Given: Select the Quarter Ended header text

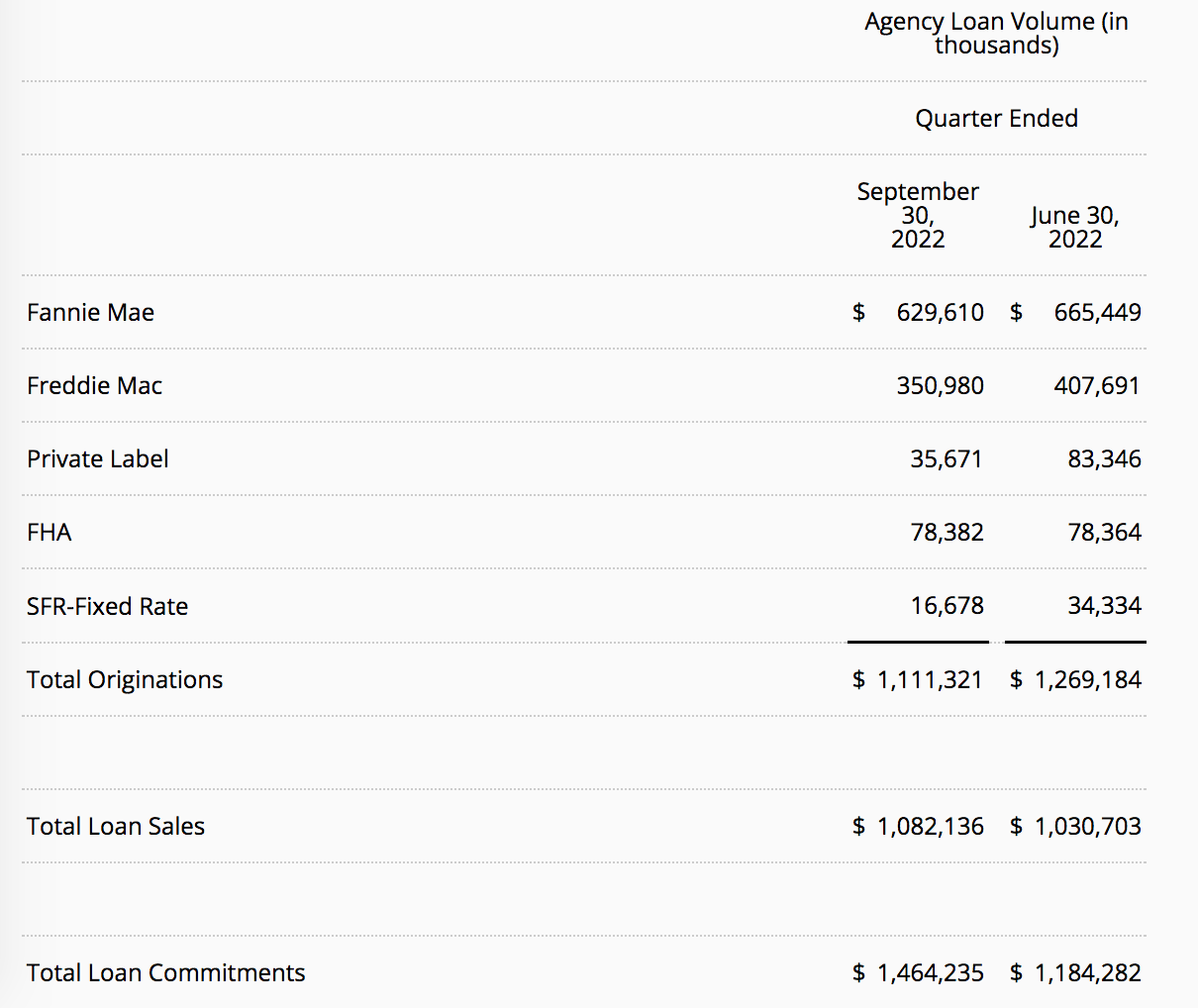Looking at the screenshot, I should (x=996, y=119).
